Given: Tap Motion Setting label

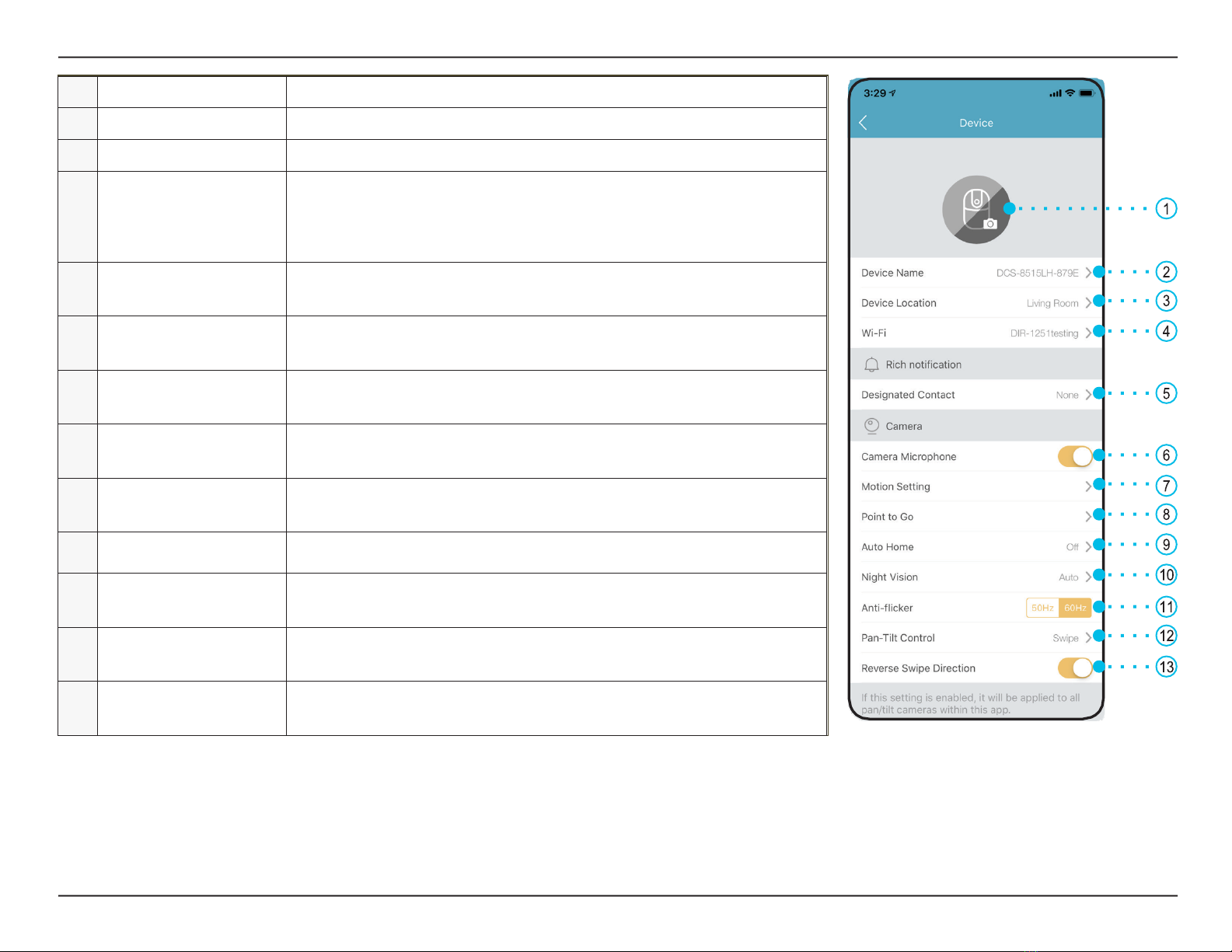Looking at the screenshot, I should (x=895, y=486).
